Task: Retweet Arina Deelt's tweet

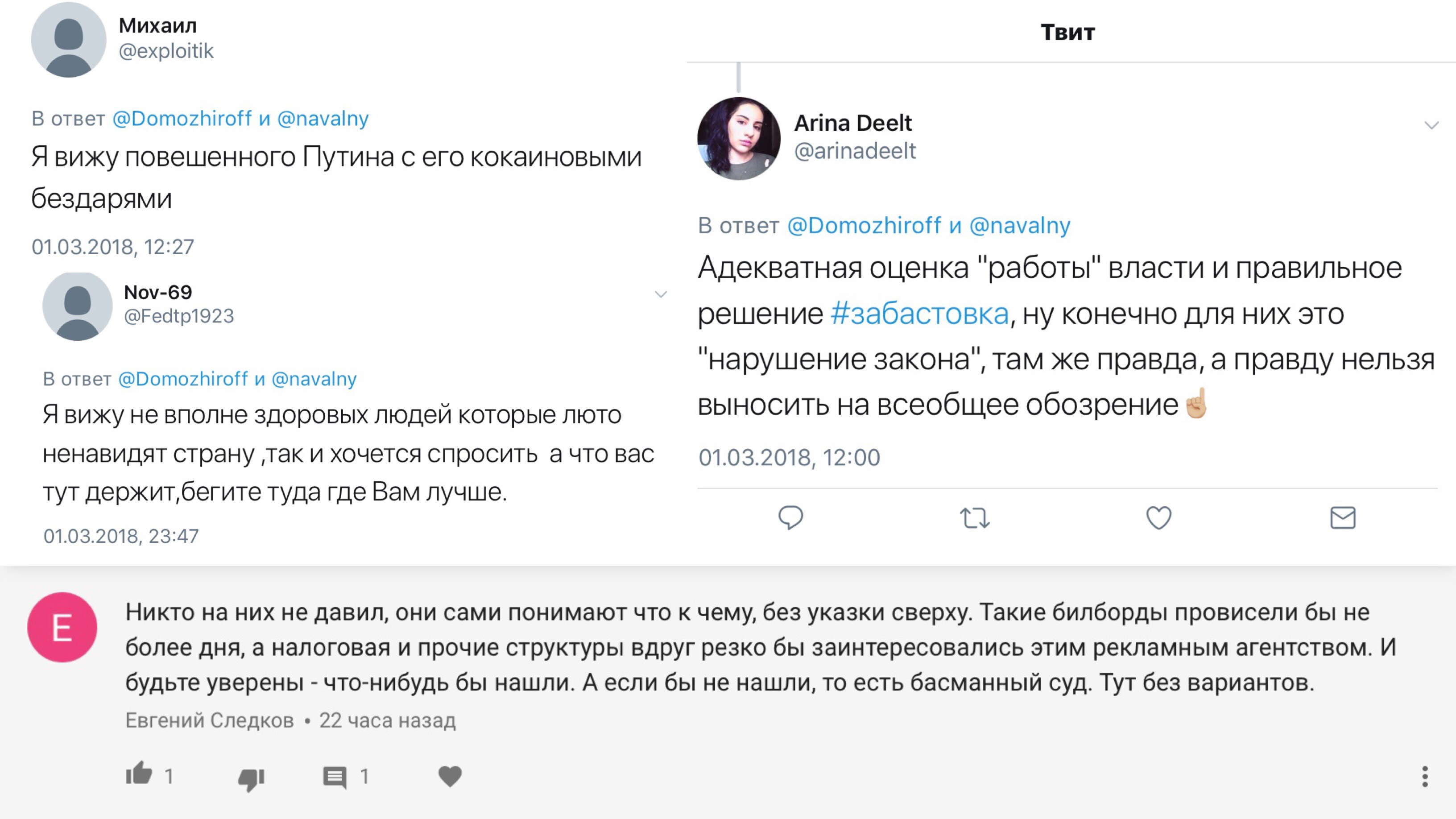Action: point(974,518)
